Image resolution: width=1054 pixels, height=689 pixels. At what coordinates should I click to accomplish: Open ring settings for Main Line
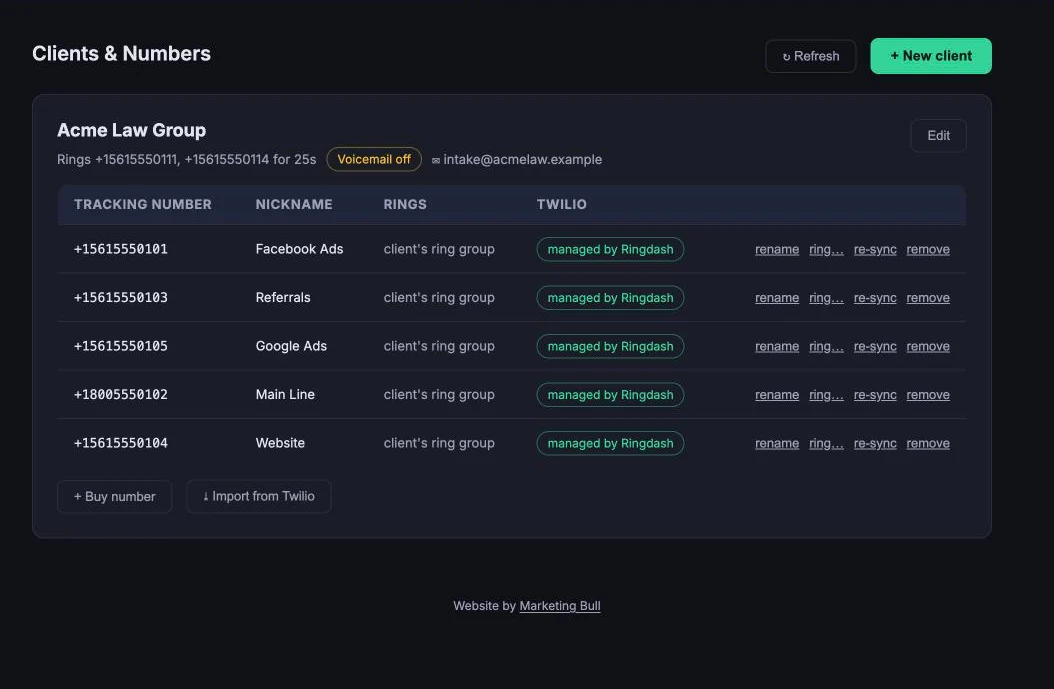826,395
